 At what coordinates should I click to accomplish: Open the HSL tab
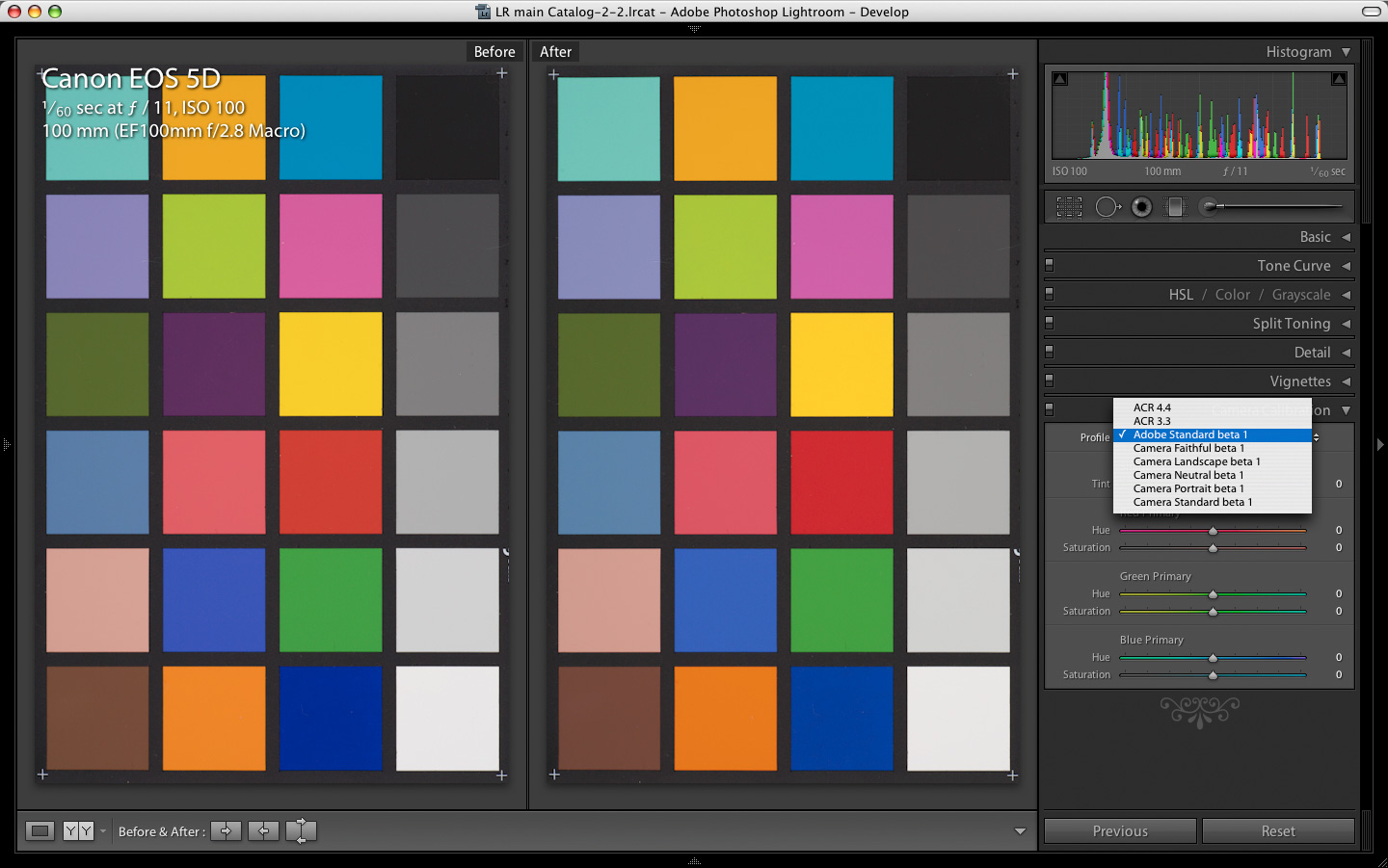point(1181,295)
